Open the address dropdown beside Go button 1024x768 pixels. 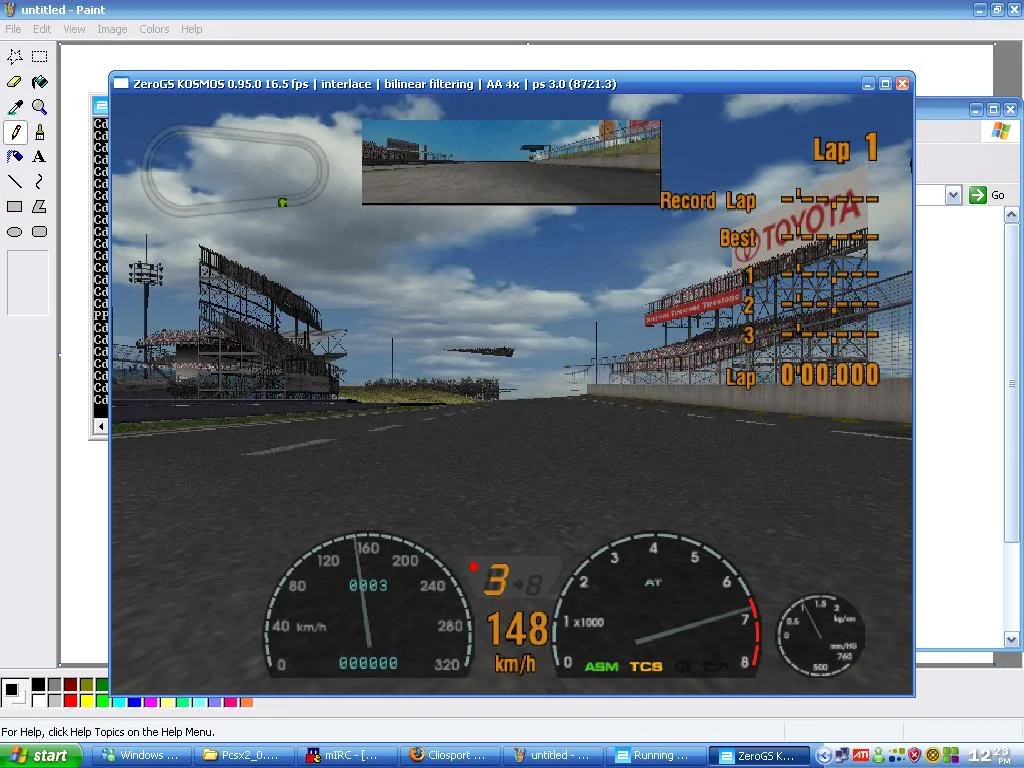point(953,195)
